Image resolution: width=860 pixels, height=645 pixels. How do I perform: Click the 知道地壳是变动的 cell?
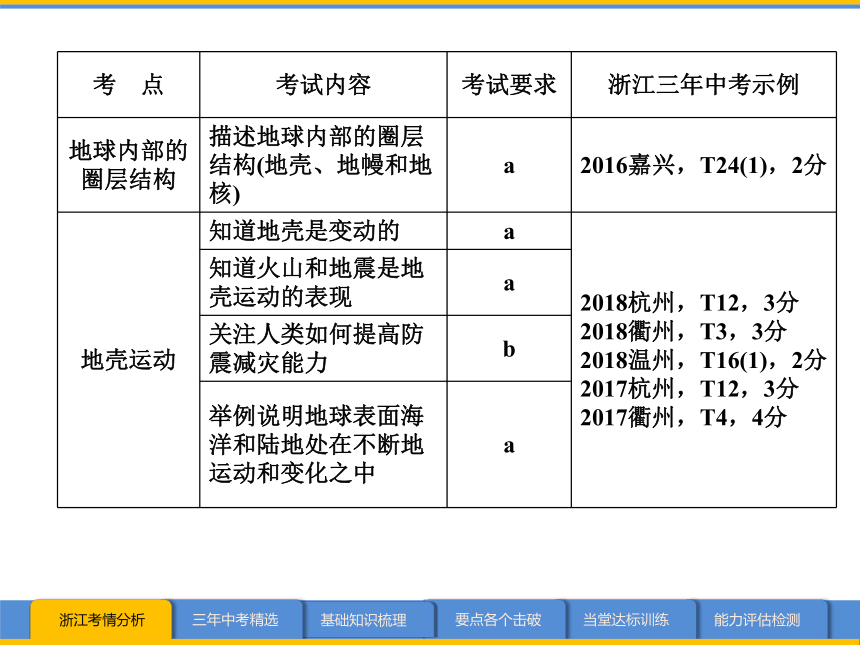[323, 231]
